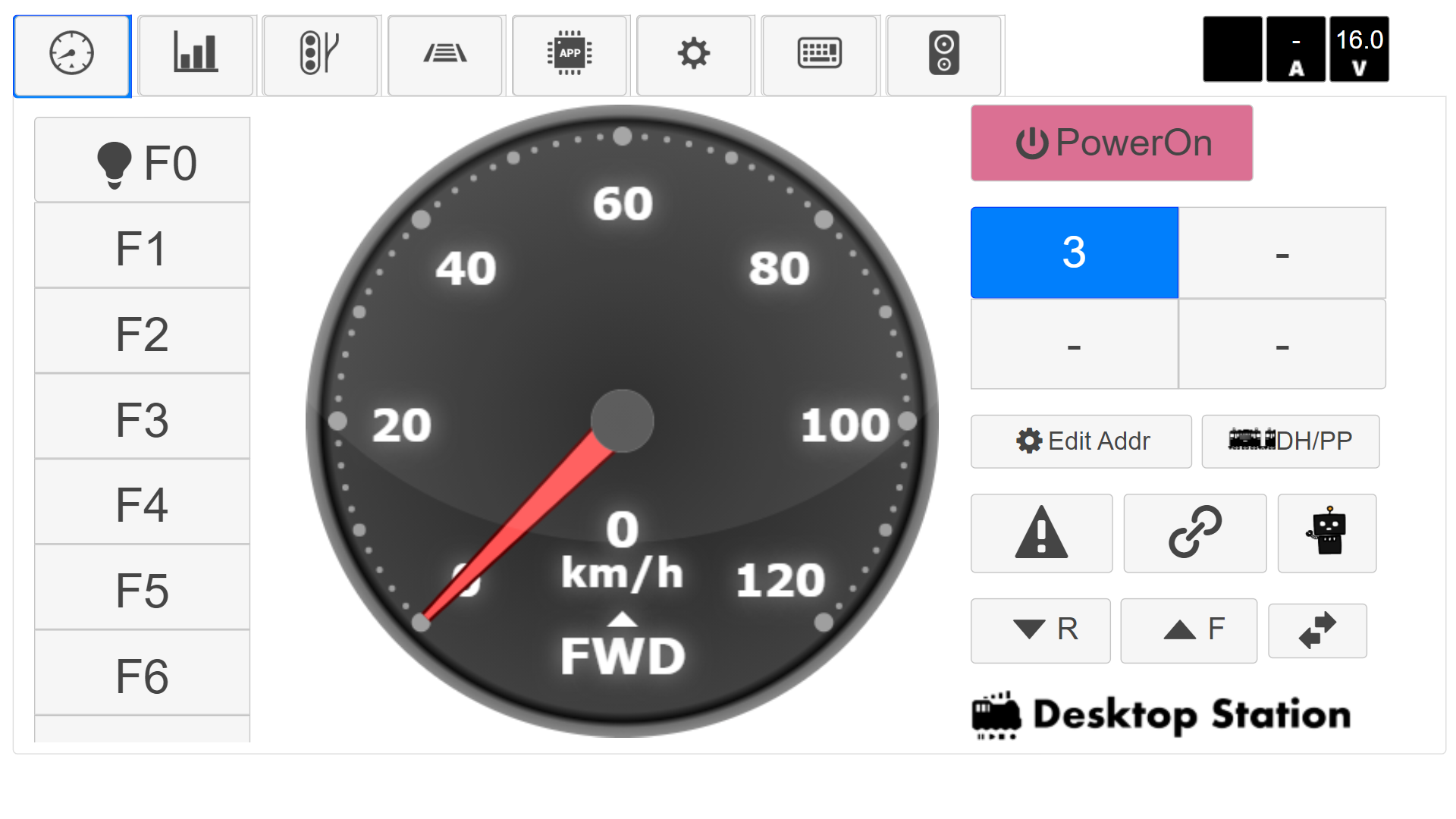This screenshot has width=1456, height=819.
Task: Open the track layout tab icon
Action: coord(445,55)
